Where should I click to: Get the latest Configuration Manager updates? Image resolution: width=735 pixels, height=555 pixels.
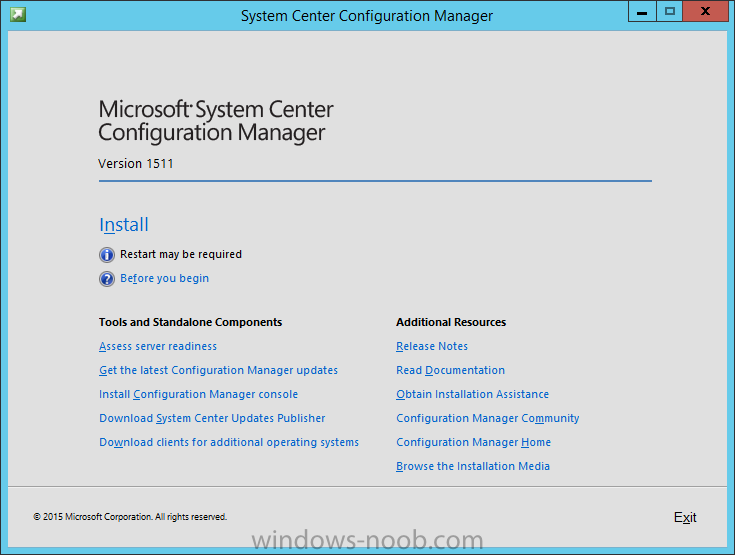click(218, 370)
